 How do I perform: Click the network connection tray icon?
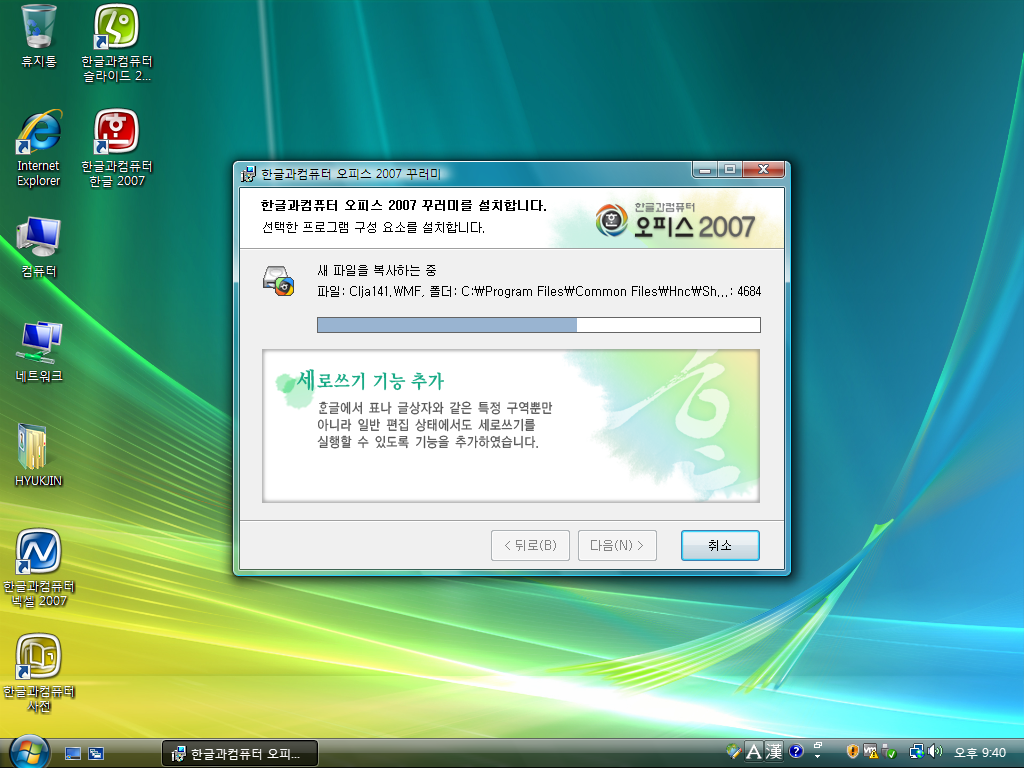[917, 752]
